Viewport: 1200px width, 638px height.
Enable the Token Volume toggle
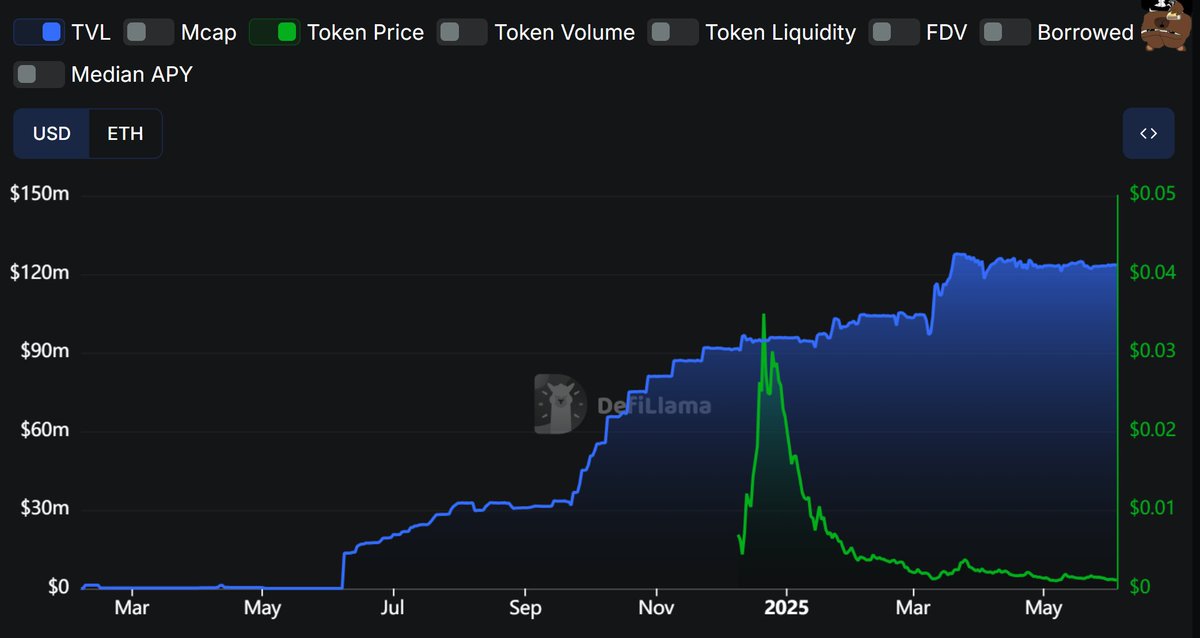coord(463,32)
